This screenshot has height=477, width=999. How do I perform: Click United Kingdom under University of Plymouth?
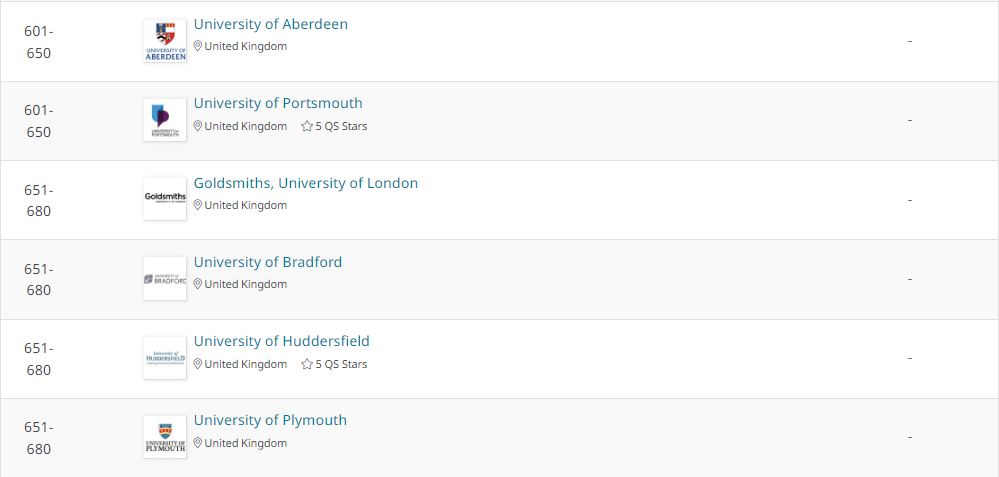click(x=245, y=443)
